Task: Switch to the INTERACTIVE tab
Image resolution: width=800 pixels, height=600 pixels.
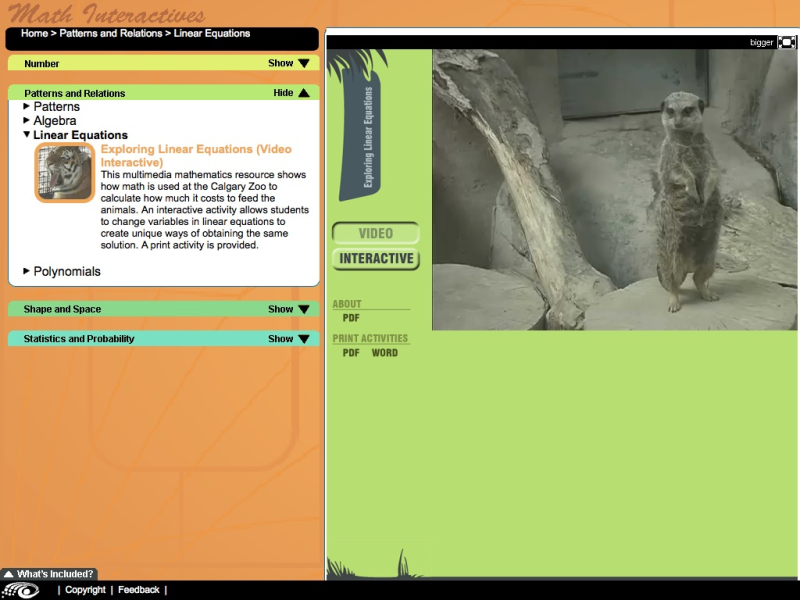Action: click(x=375, y=259)
